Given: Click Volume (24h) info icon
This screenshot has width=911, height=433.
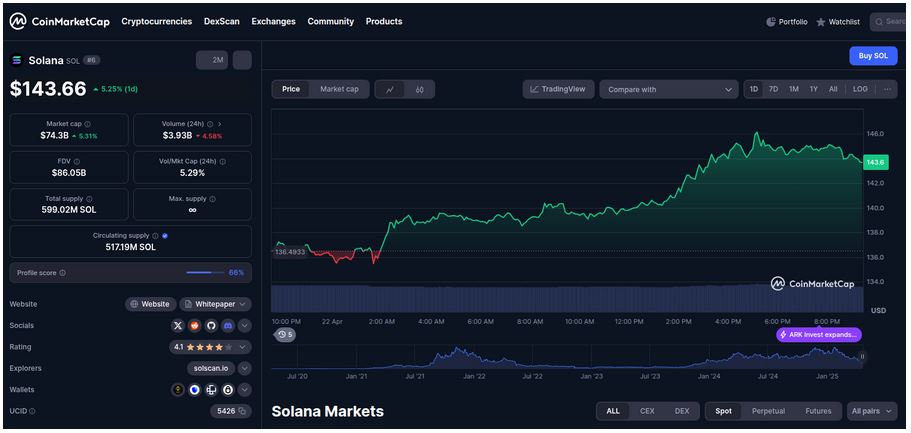Looking at the screenshot, I should [x=210, y=124].
